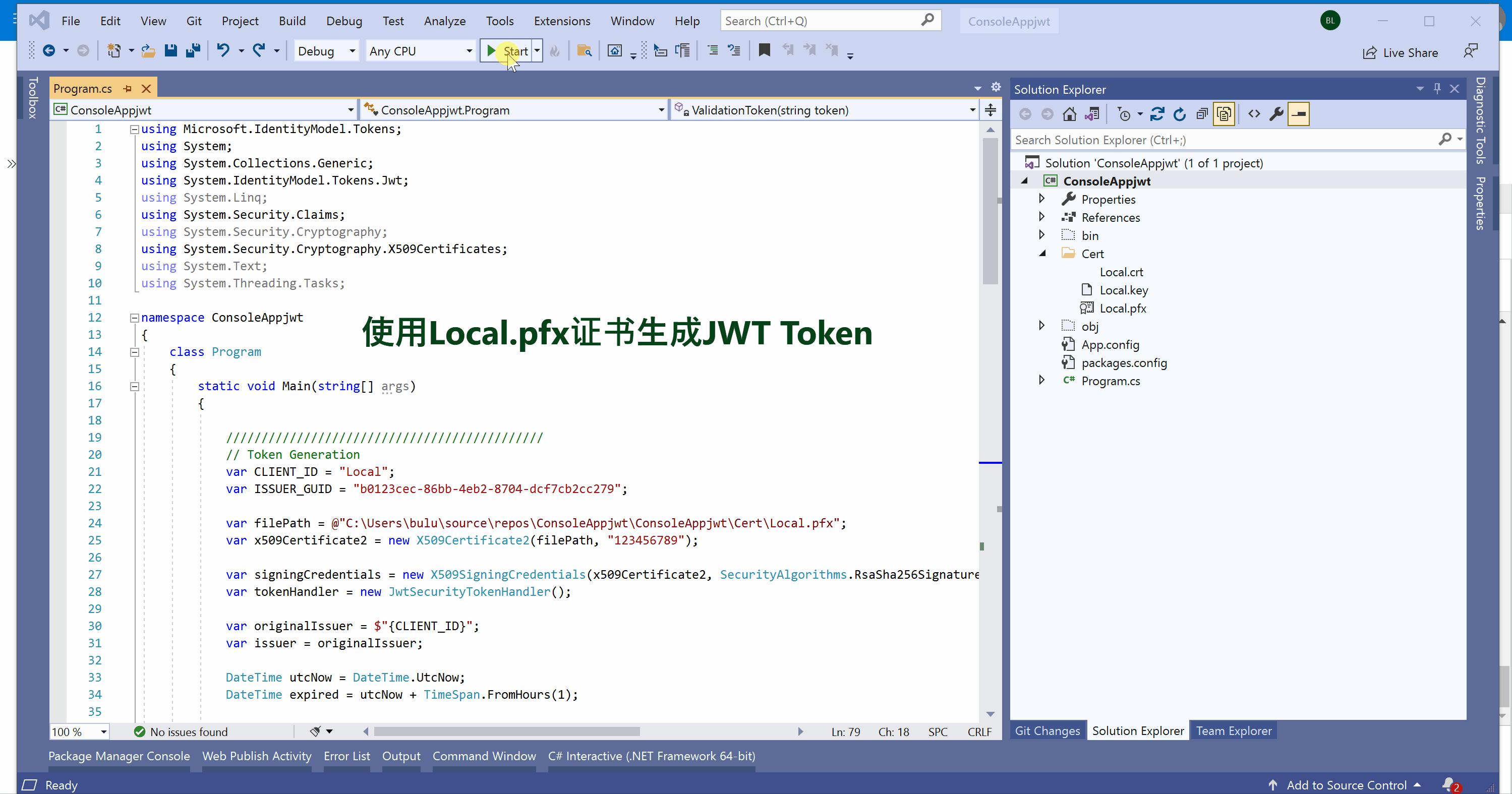Click the Uncomment Selected Lines icon
1512x794 pixels.
[x=734, y=51]
